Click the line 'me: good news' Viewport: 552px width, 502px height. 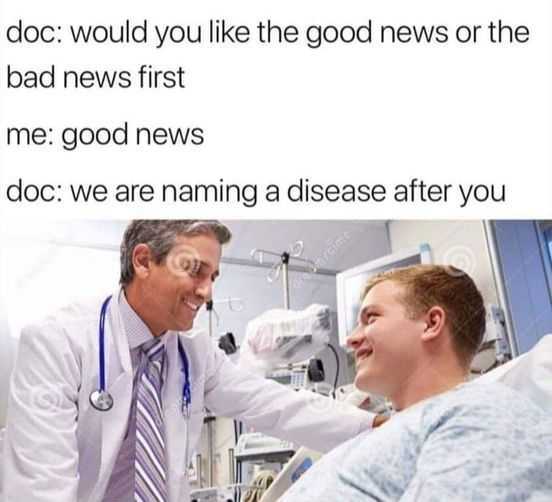[105, 136]
